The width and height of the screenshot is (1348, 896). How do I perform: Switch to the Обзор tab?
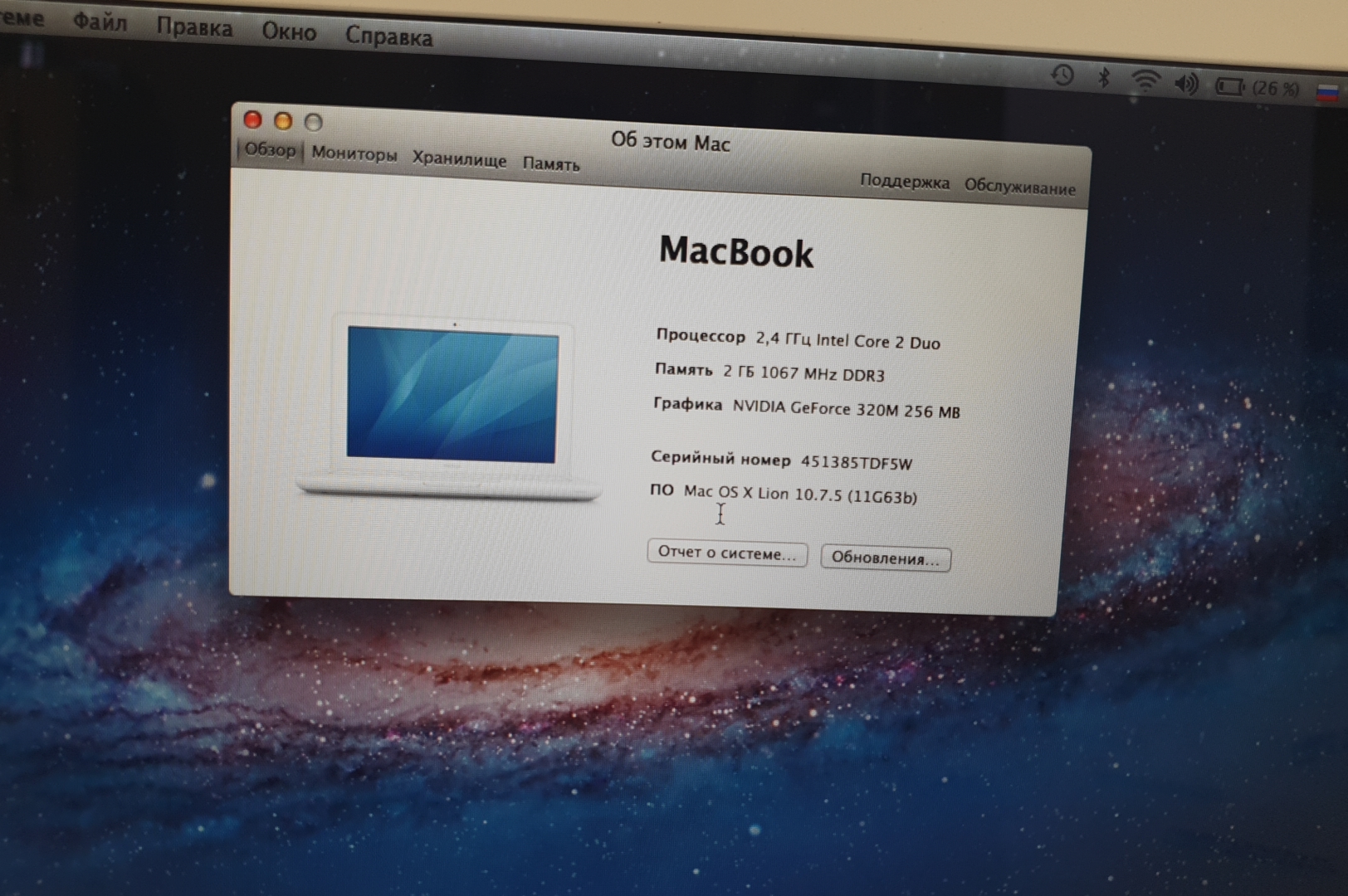270,150
